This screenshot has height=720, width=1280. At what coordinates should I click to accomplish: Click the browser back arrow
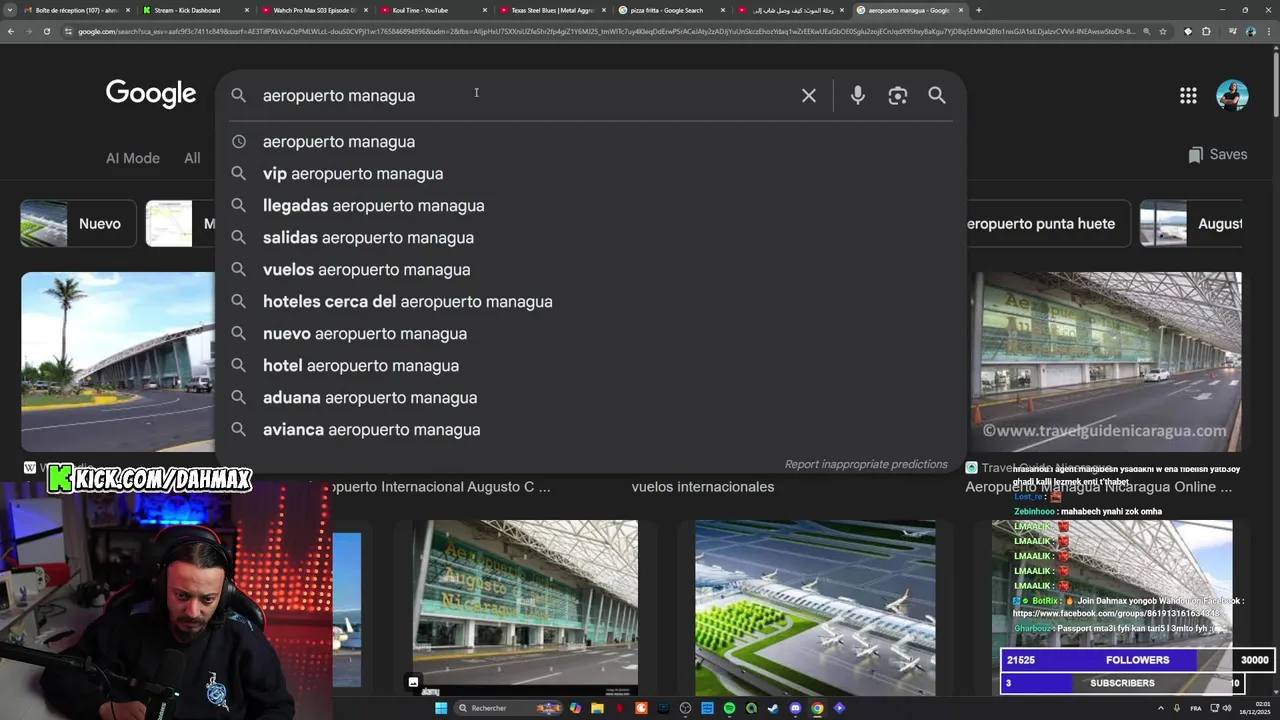[x=11, y=31]
